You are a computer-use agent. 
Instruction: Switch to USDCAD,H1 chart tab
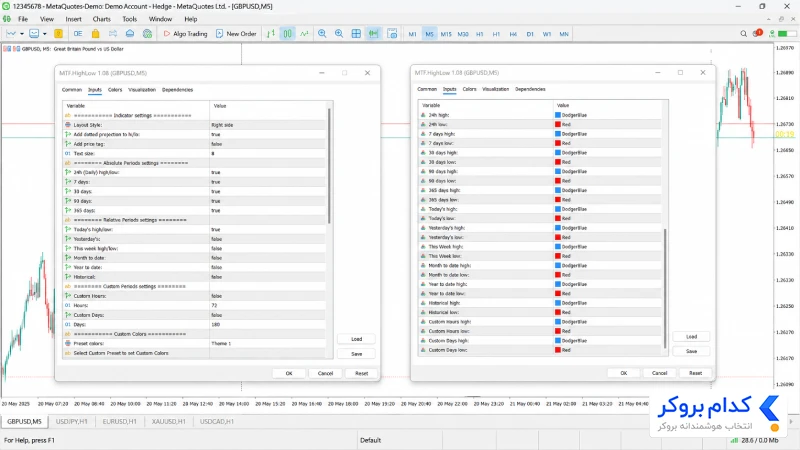216,421
